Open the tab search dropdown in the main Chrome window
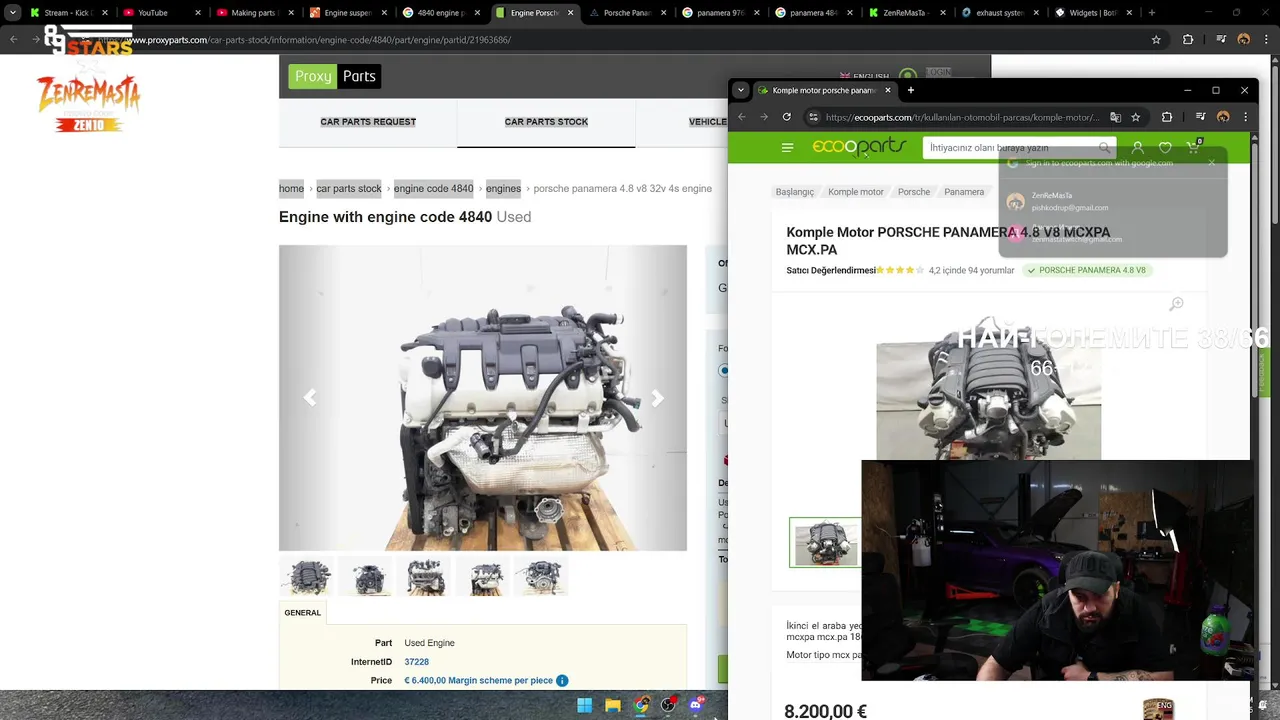Image resolution: width=1280 pixels, height=720 pixels. point(13,13)
